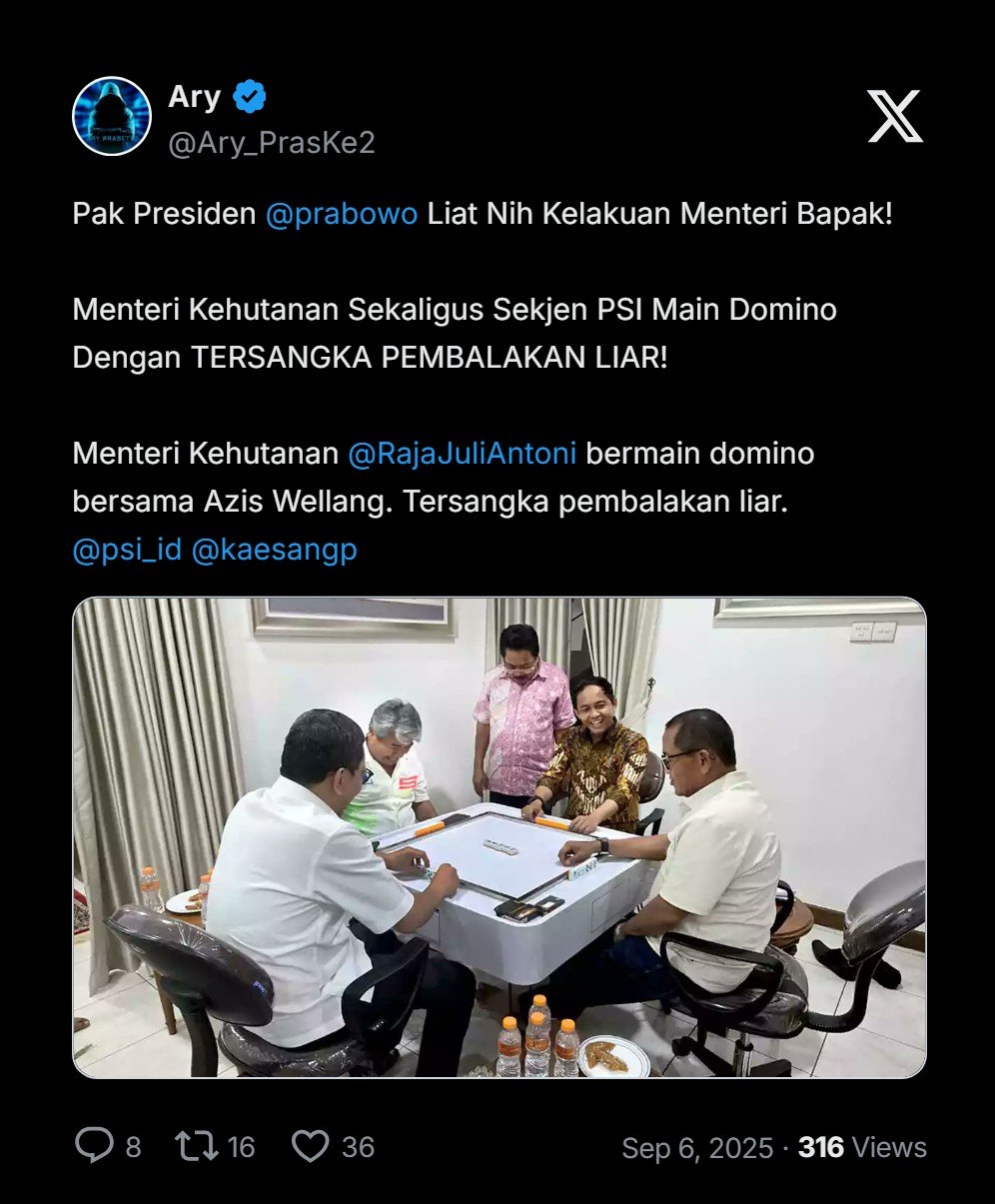Viewport: 995px width, 1204px height.
Task: Like the post with the heart icon
Action: pyautogui.click(x=311, y=1146)
